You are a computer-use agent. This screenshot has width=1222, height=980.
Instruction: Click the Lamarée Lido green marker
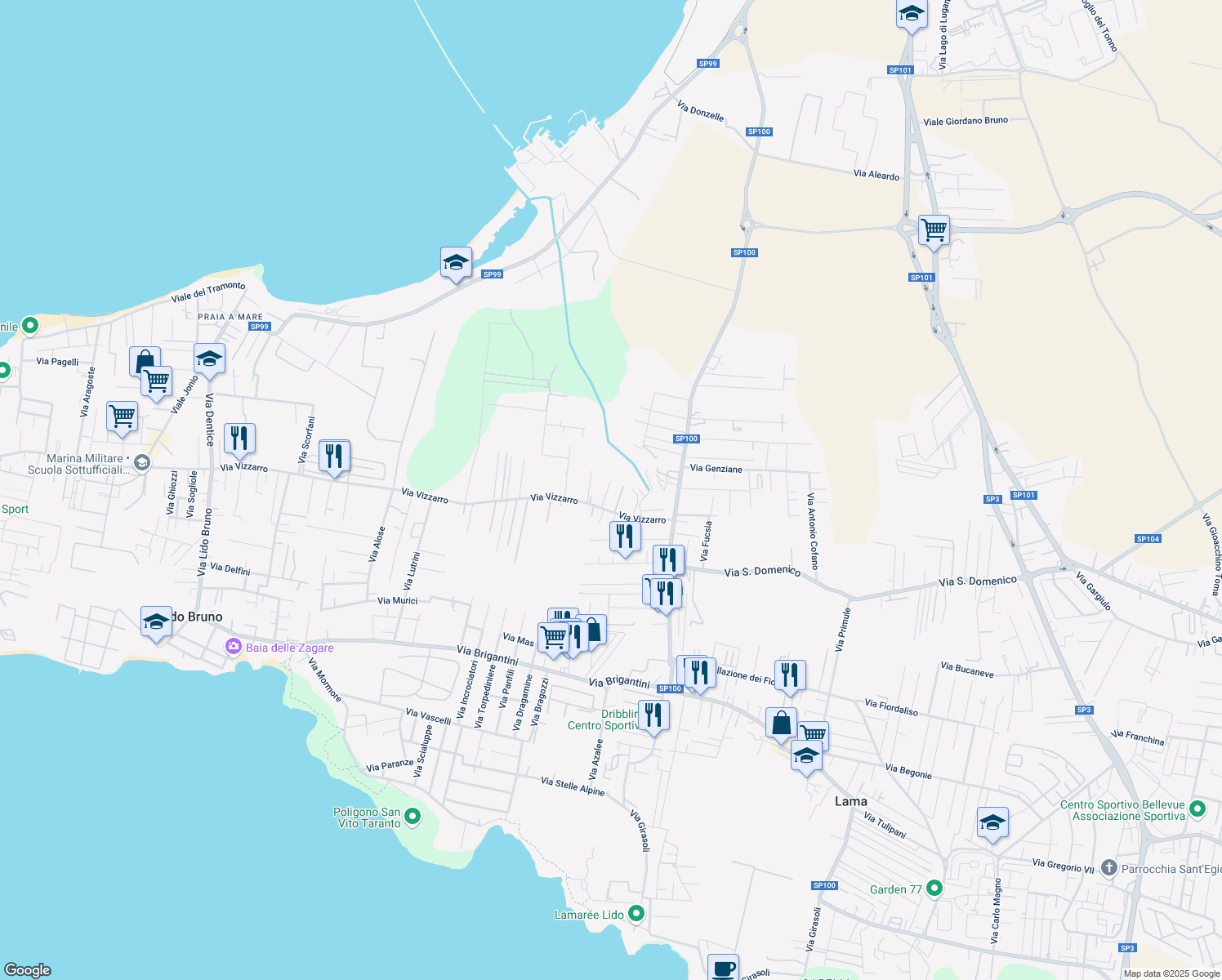click(637, 914)
